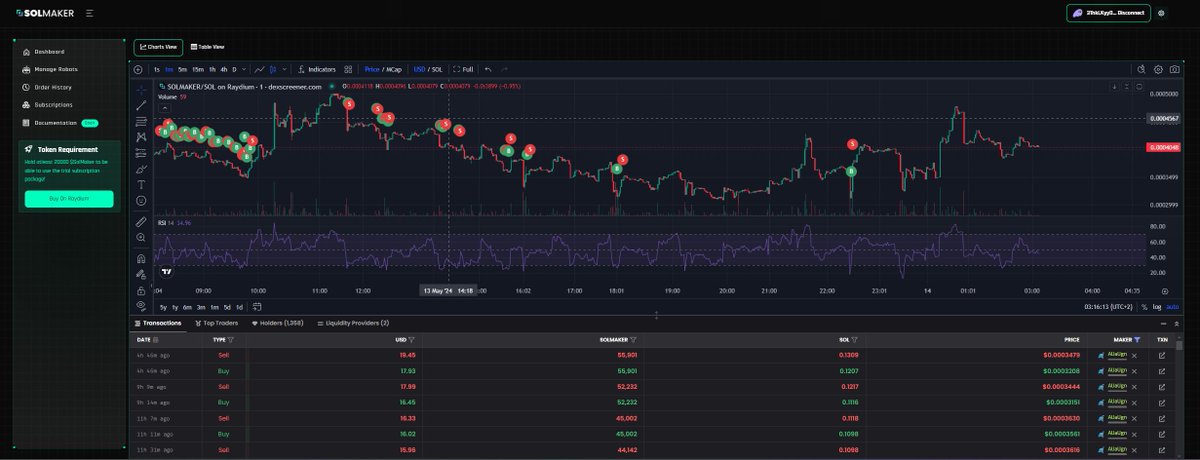Open the SOLMAKER column filter
This screenshot has width=1200, height=460.
pos(633,340)
